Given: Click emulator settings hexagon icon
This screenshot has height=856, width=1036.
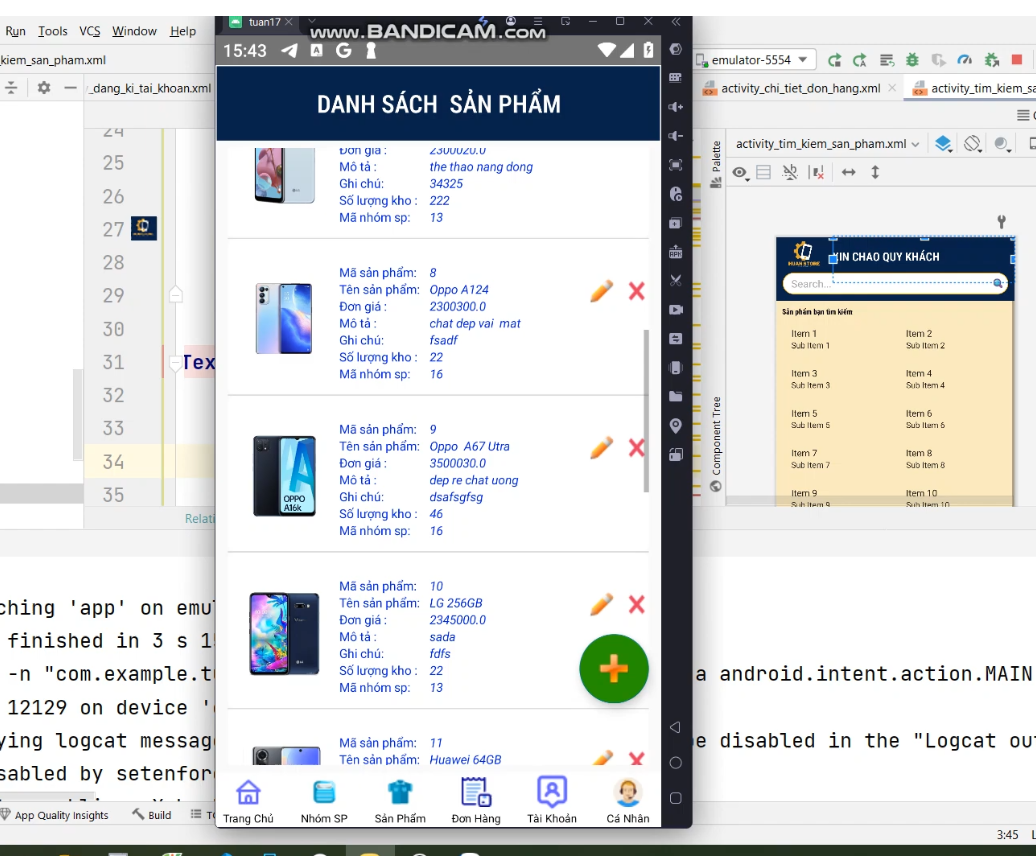Looking at the screenshot, I should pyautogui.click(x=675, y=49).
